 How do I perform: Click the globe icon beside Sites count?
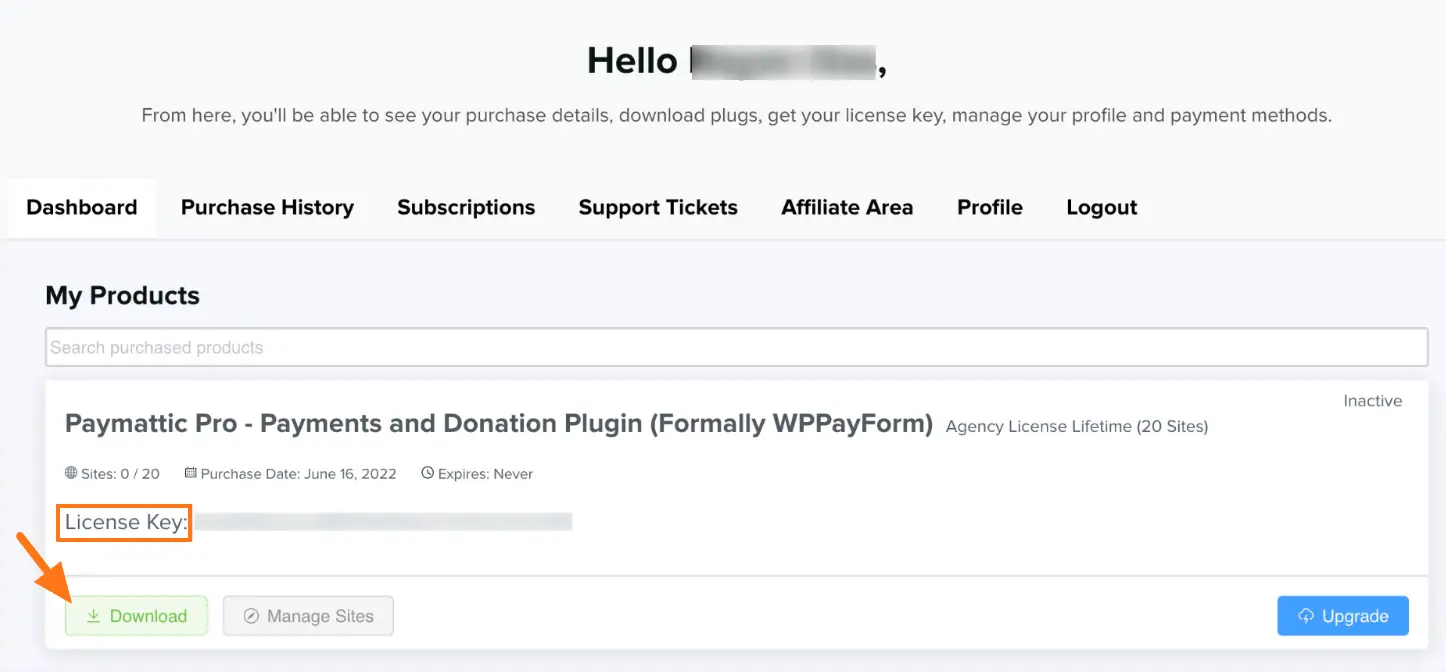click(71, 473)
